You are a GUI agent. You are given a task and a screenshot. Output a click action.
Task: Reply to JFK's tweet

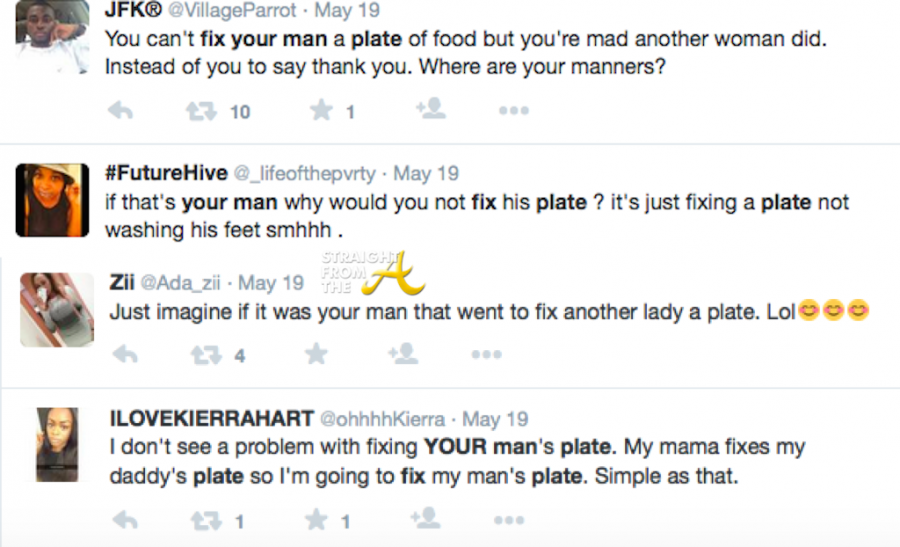tap(121, 111)
